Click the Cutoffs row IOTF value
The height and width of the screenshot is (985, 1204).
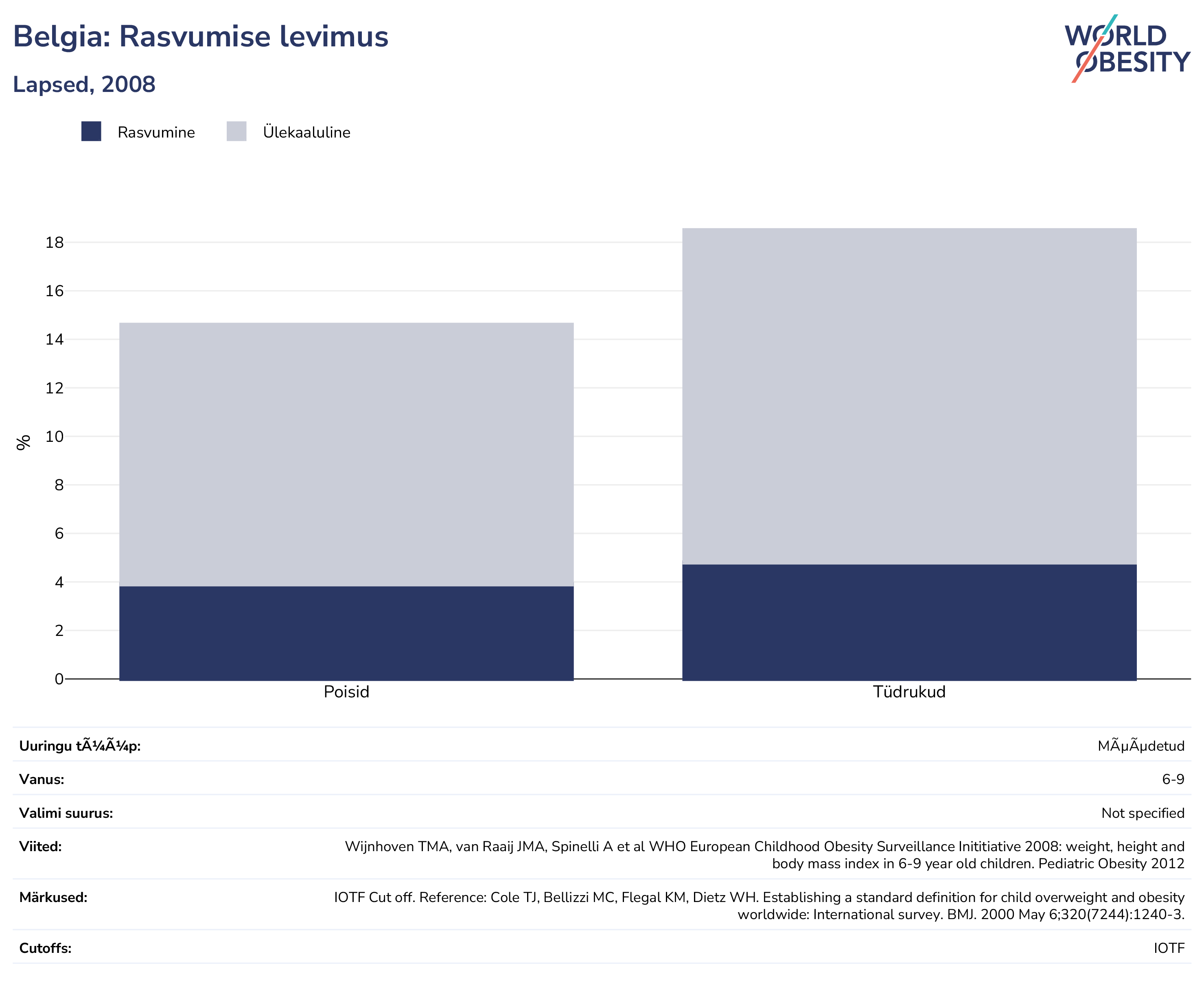tap(1169, 949)
